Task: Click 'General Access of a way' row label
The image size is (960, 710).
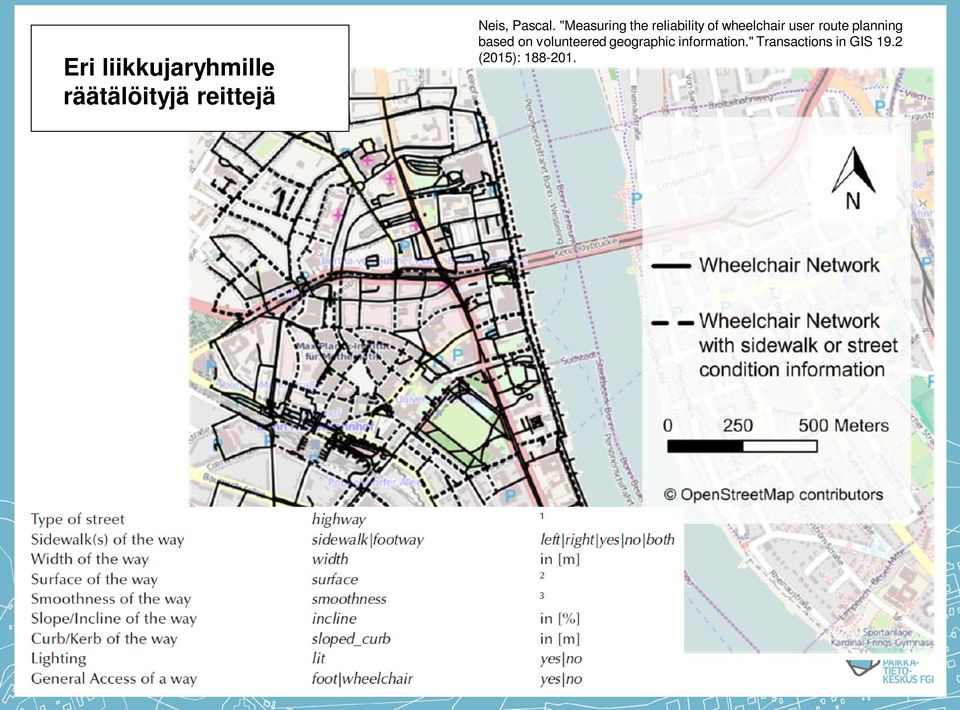Action: coord(114,678)
